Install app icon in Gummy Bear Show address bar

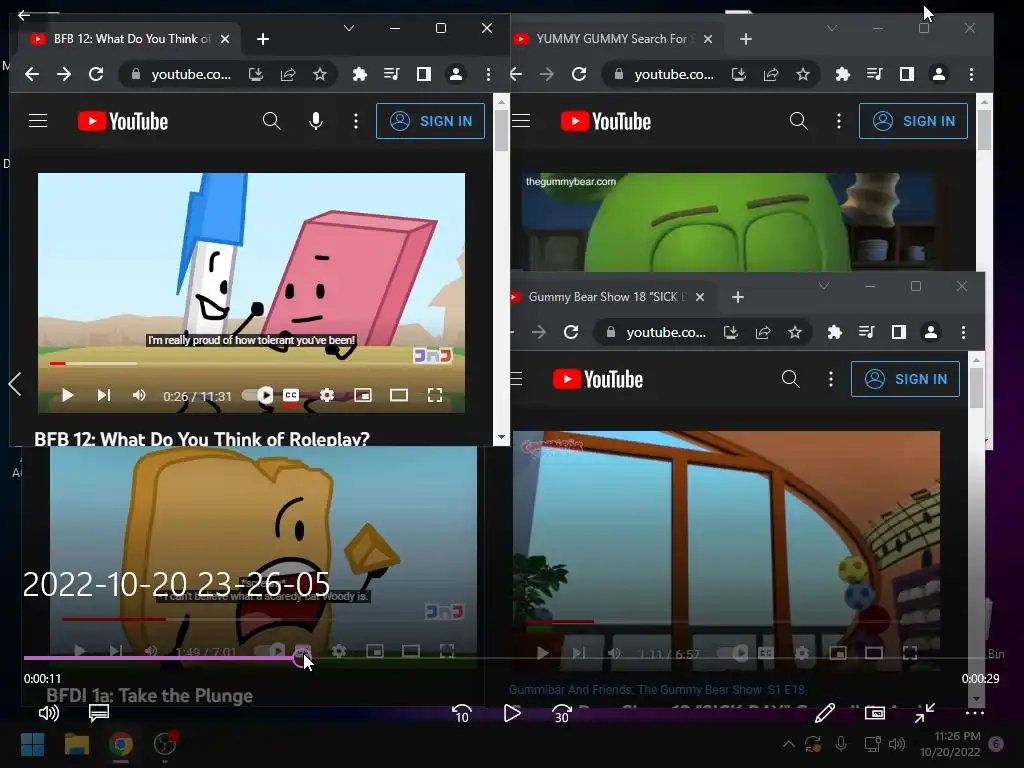(731, 332)
